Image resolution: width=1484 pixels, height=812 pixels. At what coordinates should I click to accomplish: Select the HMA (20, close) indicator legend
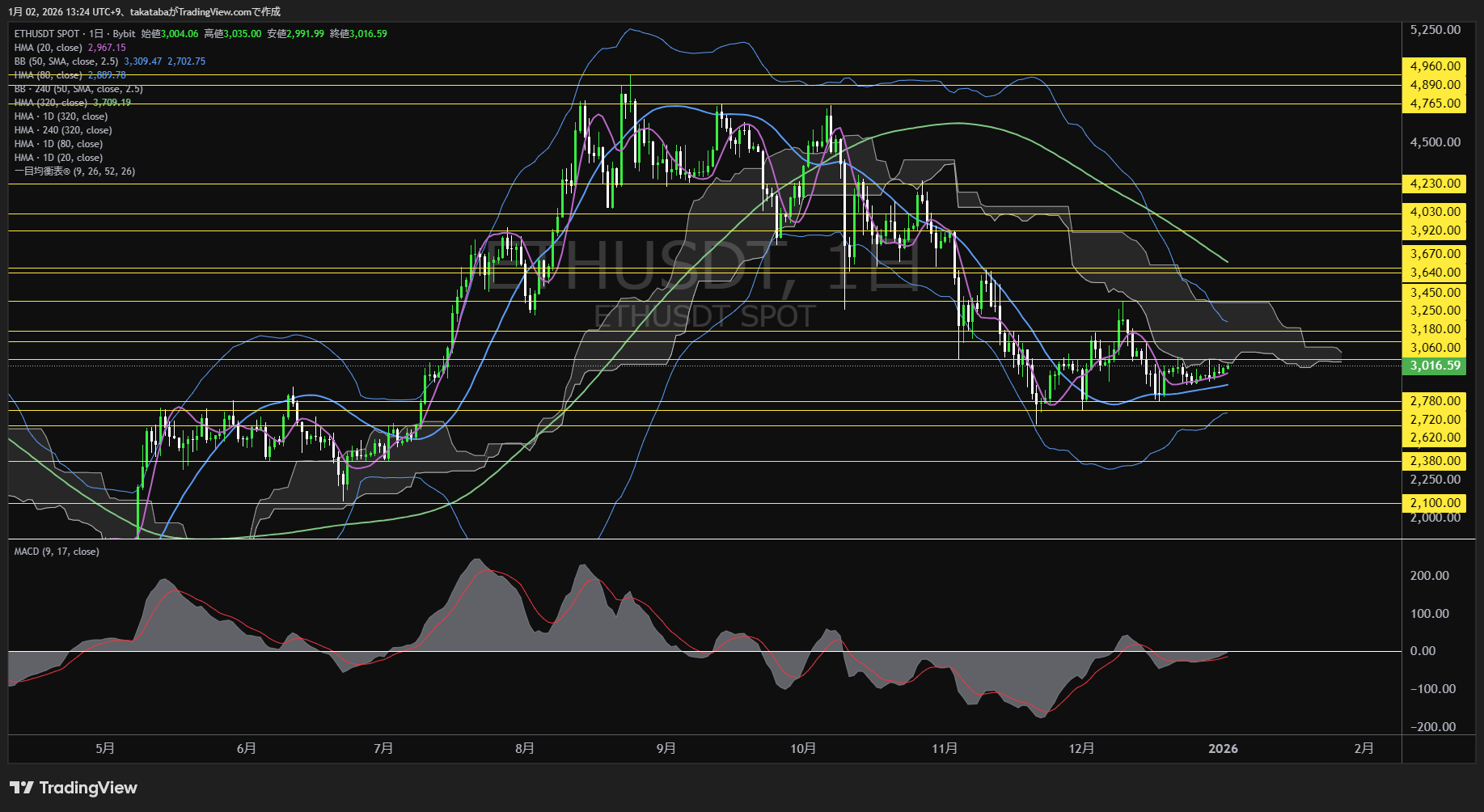[x=49, y=48]
